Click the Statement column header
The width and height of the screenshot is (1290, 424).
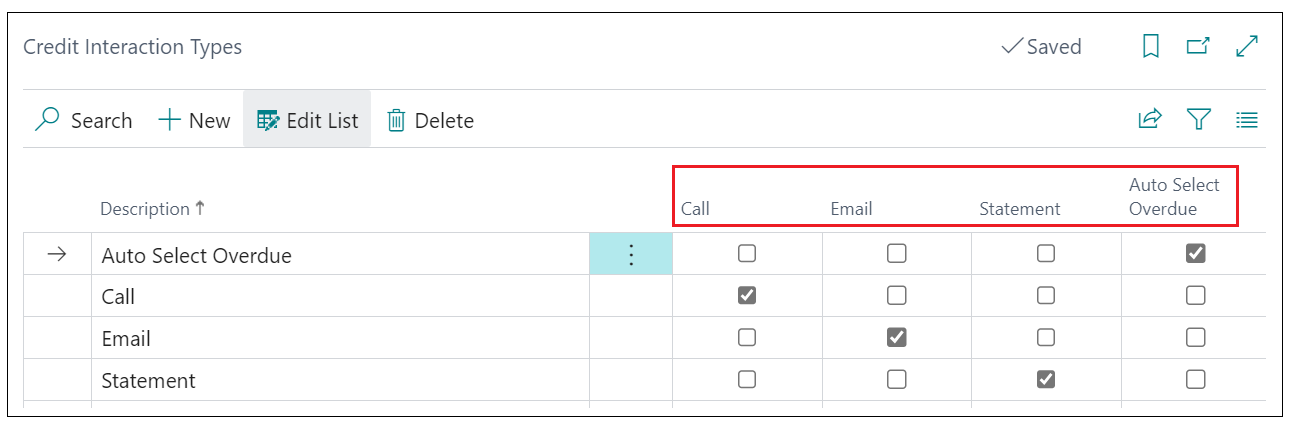pos(1019,209)
